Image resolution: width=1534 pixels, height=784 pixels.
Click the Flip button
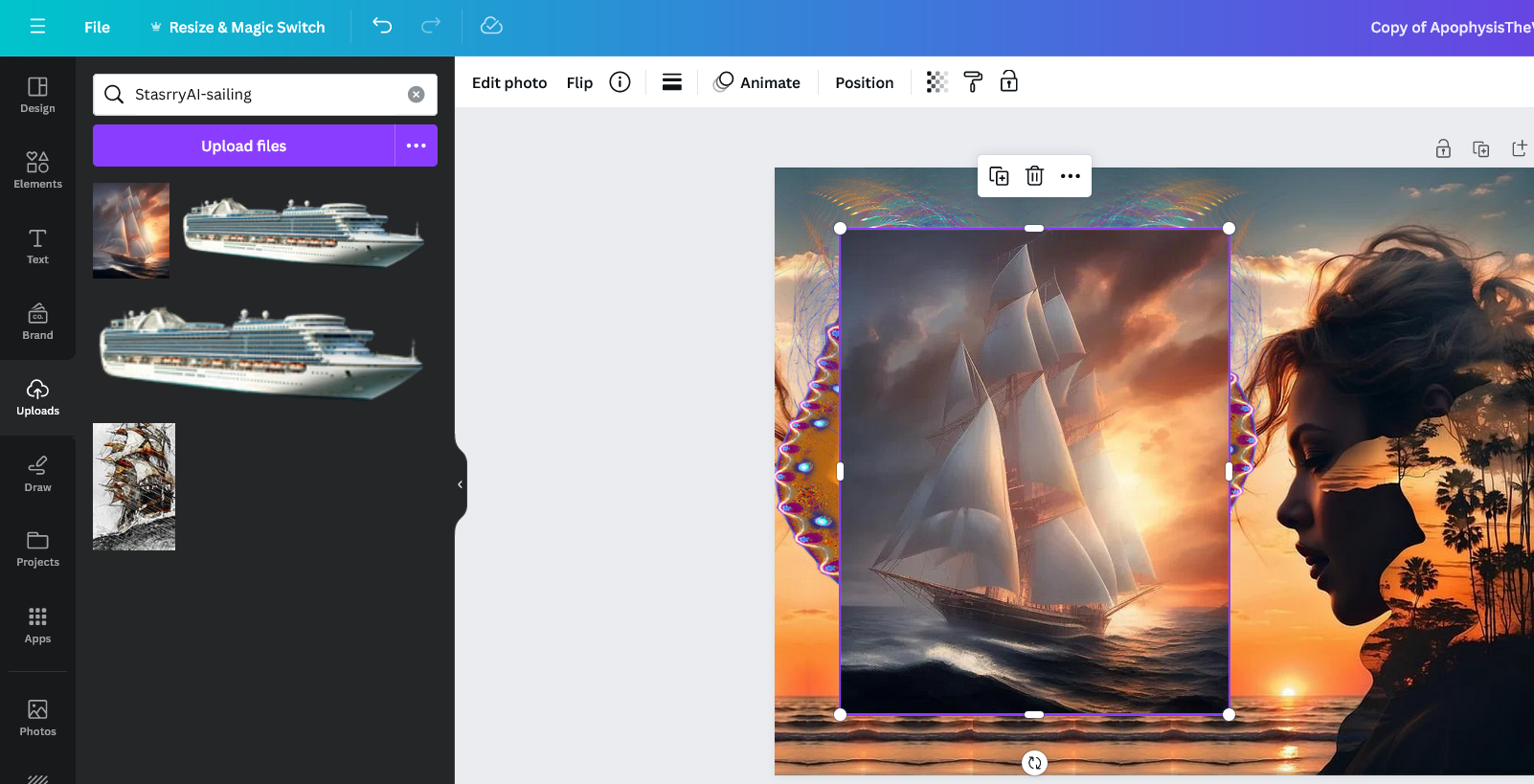(x=579, y=82)
